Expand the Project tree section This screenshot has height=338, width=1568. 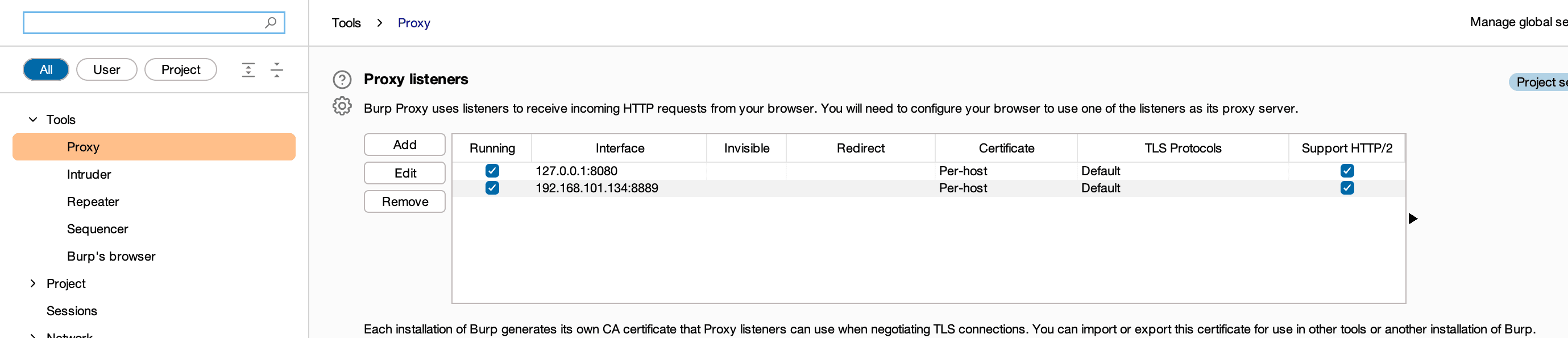33,283
